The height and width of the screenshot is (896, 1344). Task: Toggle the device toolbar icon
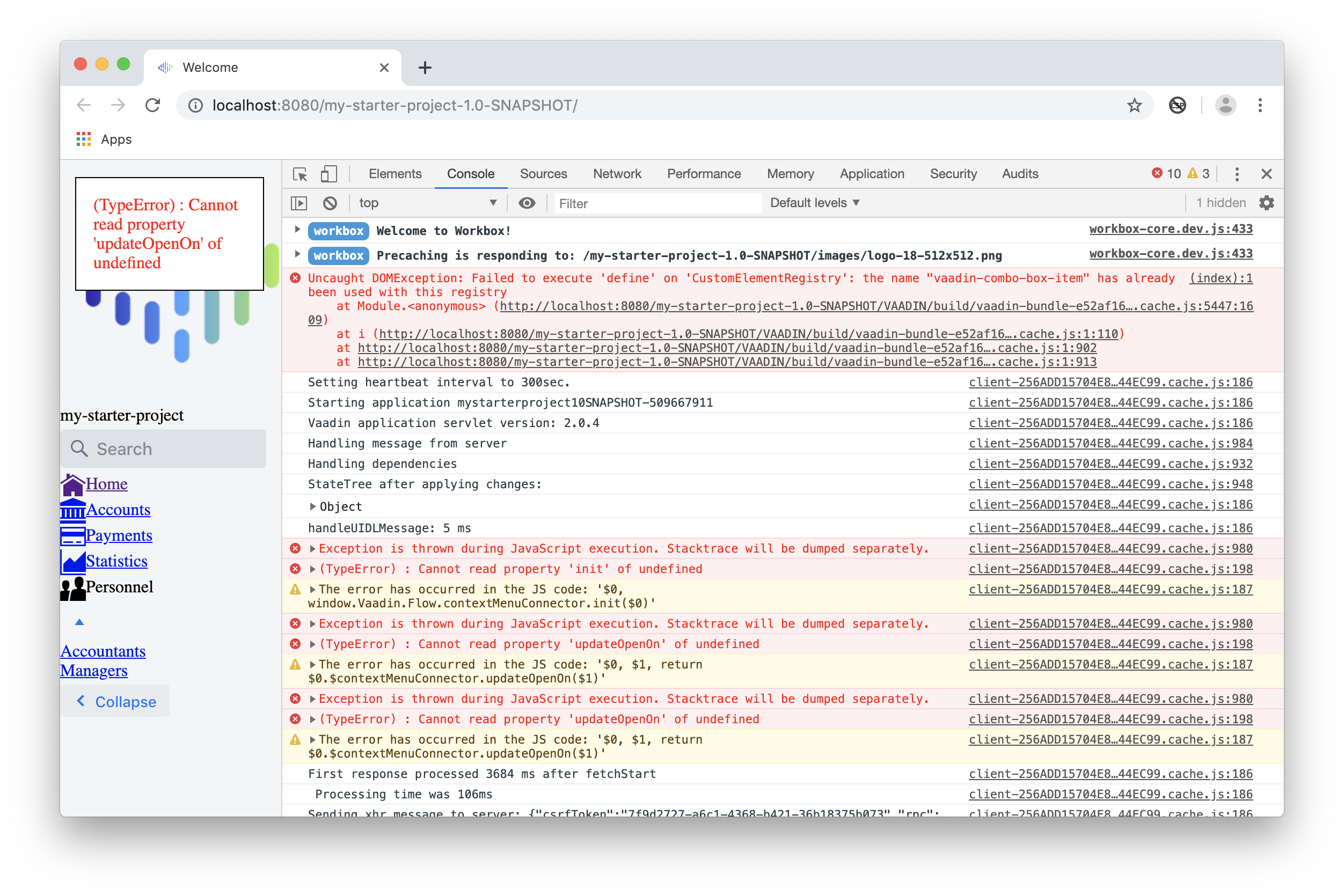pyautogui.click(x=328, y=174)
